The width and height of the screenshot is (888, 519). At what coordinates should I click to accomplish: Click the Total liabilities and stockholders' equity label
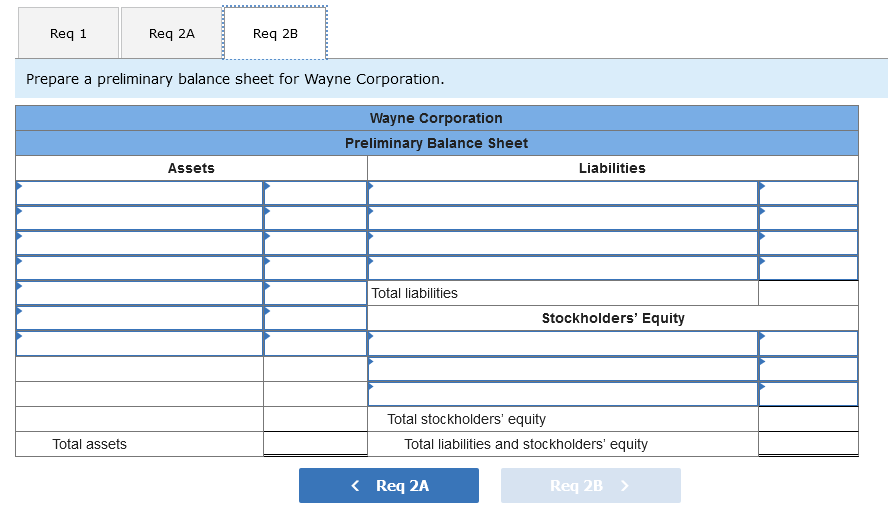pos(526,444)
